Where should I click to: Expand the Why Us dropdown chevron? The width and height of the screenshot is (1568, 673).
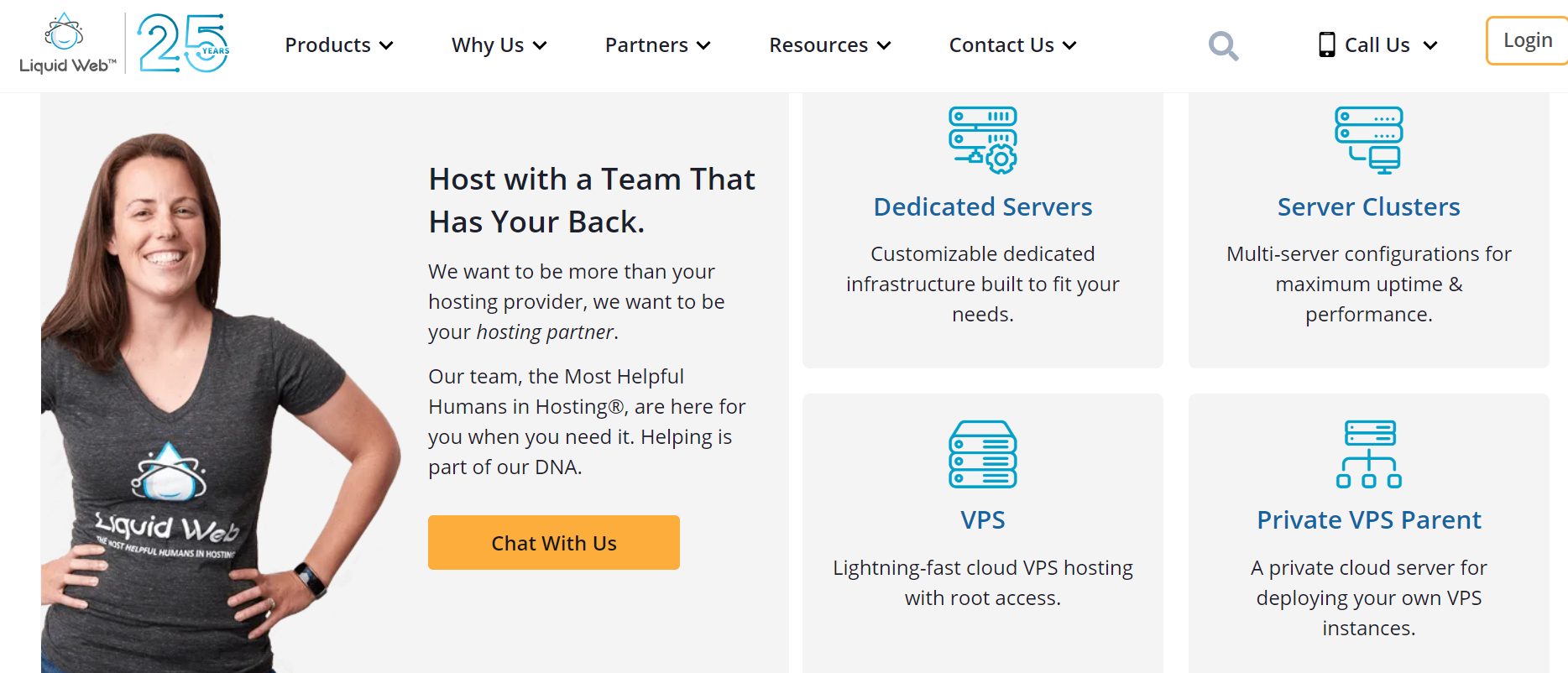click(x=540, y=45)
